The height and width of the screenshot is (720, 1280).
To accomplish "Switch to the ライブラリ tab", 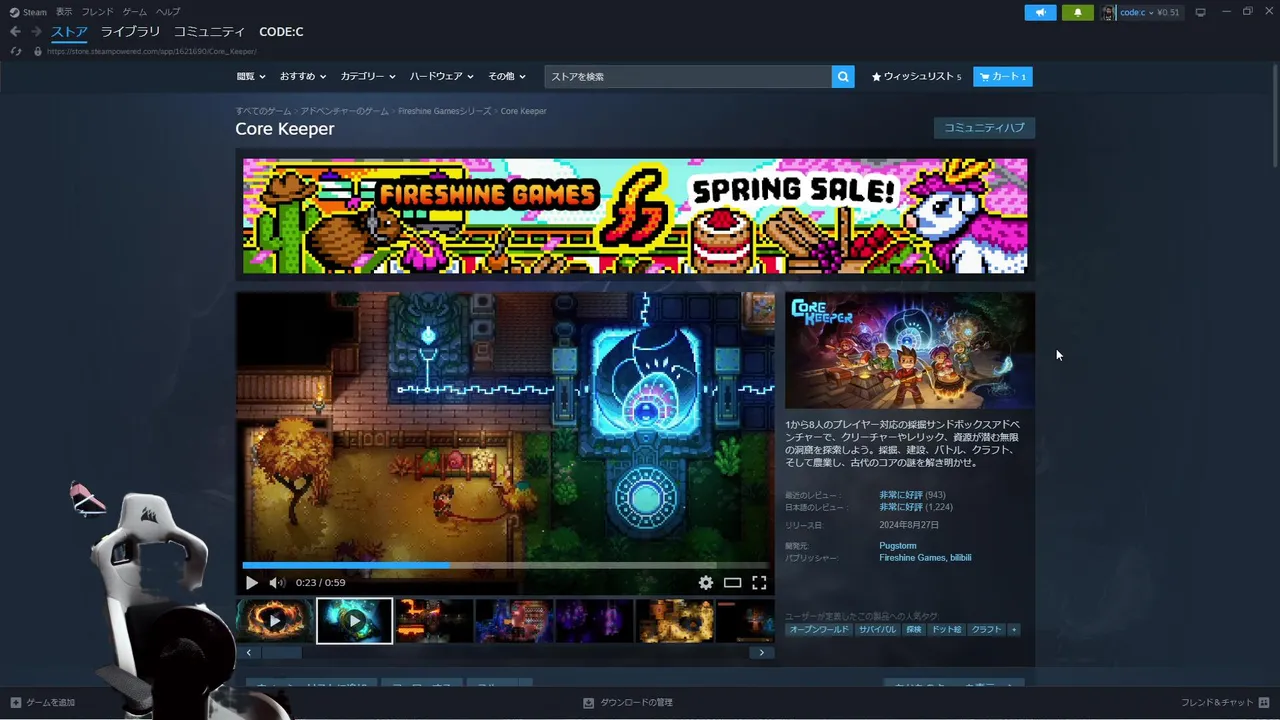I will tap(130, 32).
